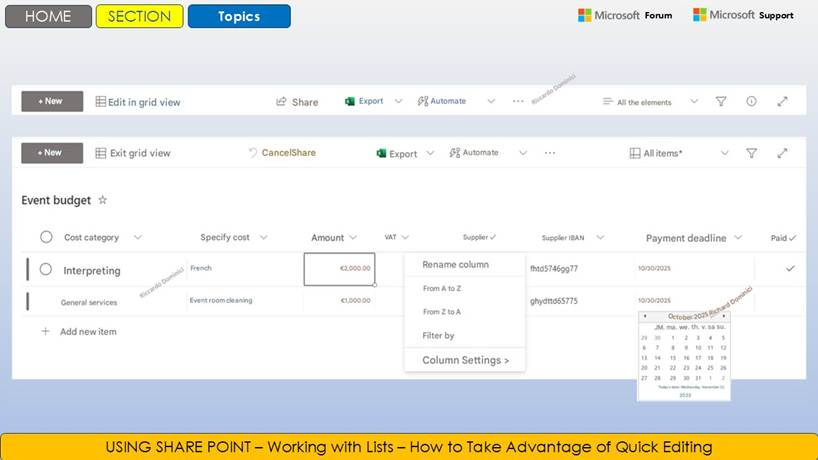Viewport: 818px width, 460px height.
Task: Toggle select-all circle in header row
Action: tap(46, 237)
